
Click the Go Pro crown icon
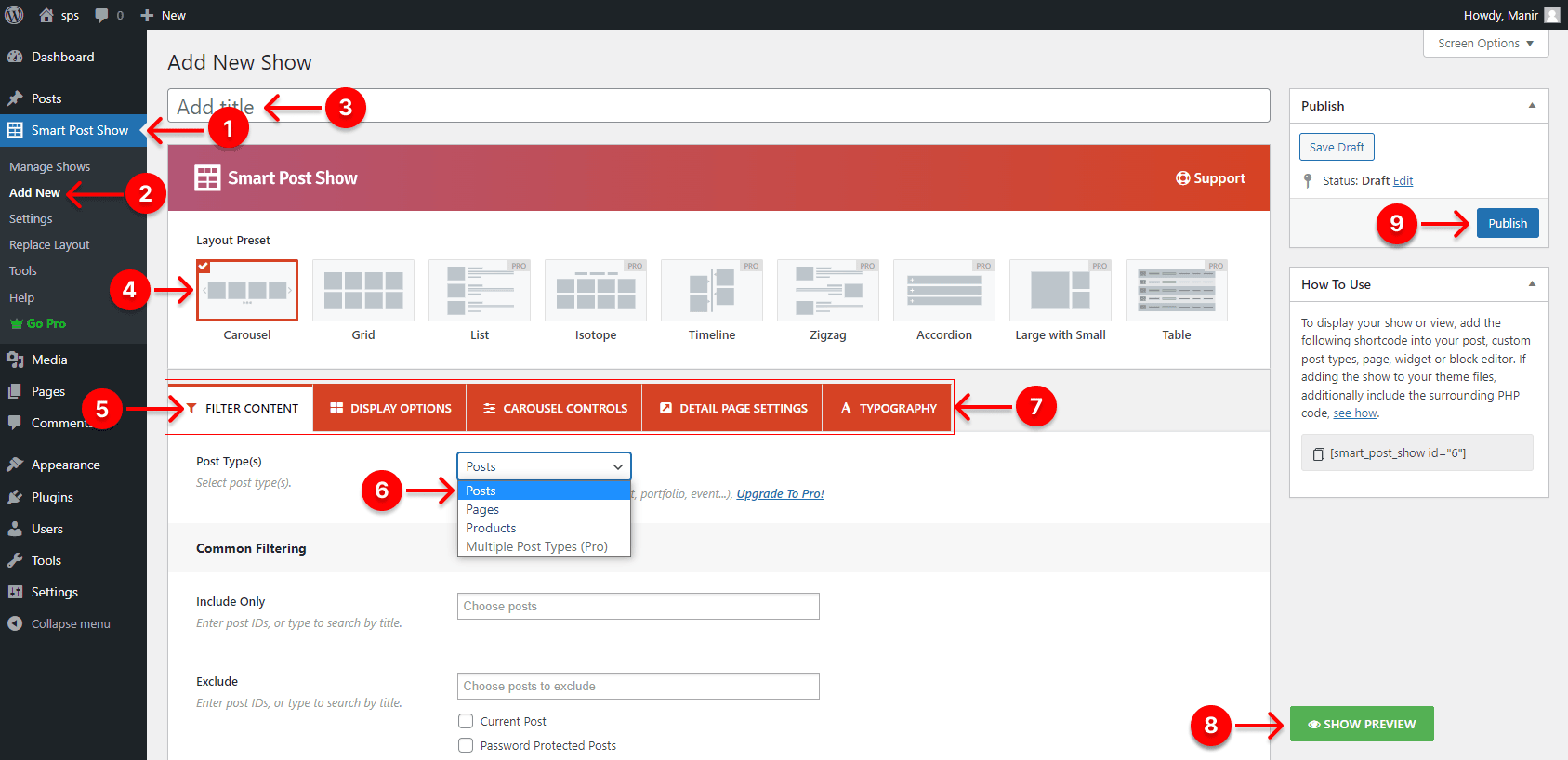pos(16,323)
